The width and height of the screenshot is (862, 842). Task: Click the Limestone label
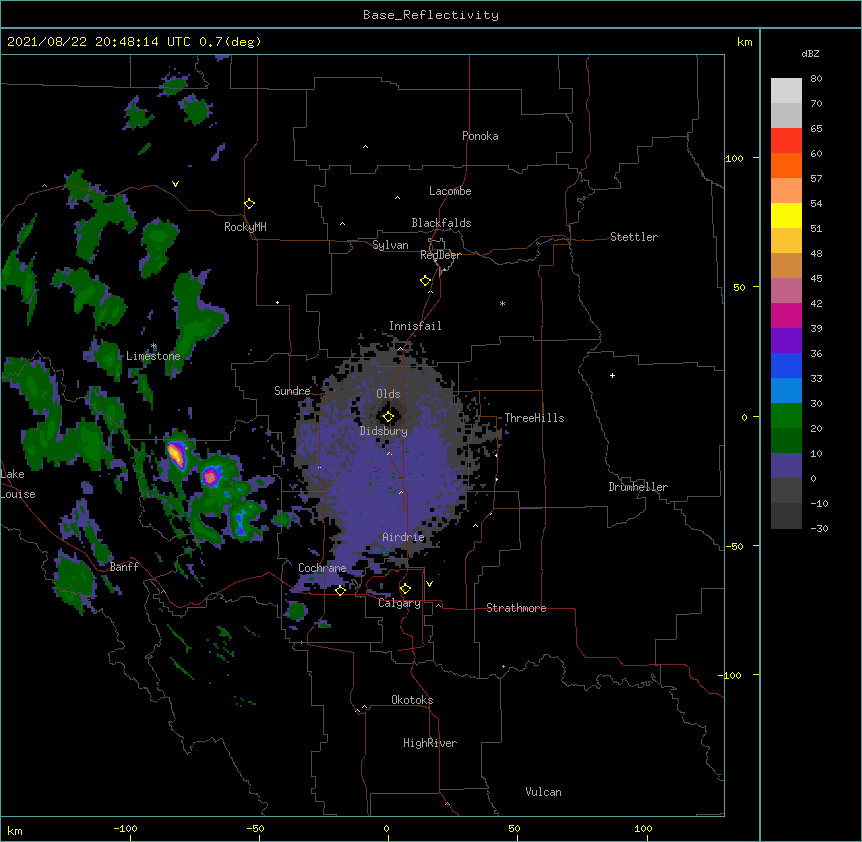pyautogui.click(x=153, y=356)
